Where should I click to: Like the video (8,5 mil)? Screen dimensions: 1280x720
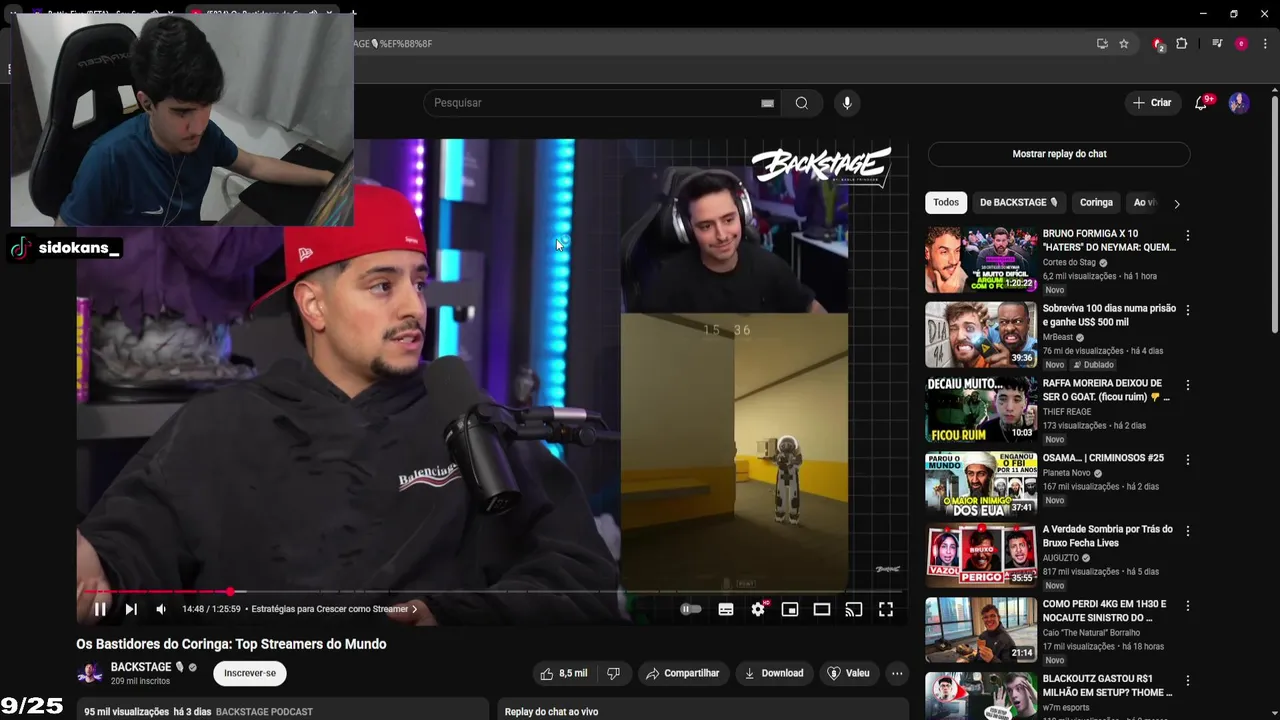564,673
